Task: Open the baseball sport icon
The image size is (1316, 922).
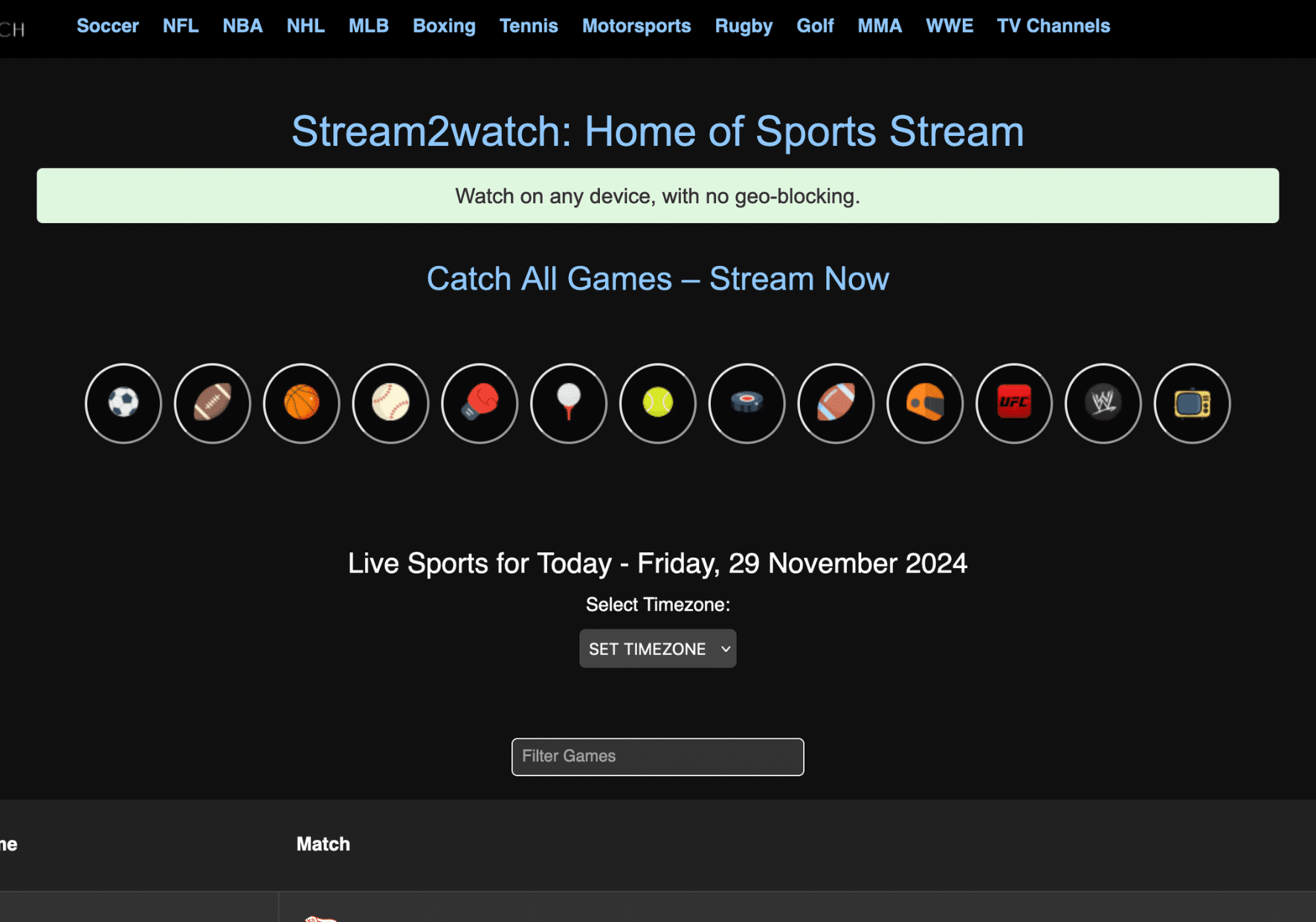Action: [390, 403]
